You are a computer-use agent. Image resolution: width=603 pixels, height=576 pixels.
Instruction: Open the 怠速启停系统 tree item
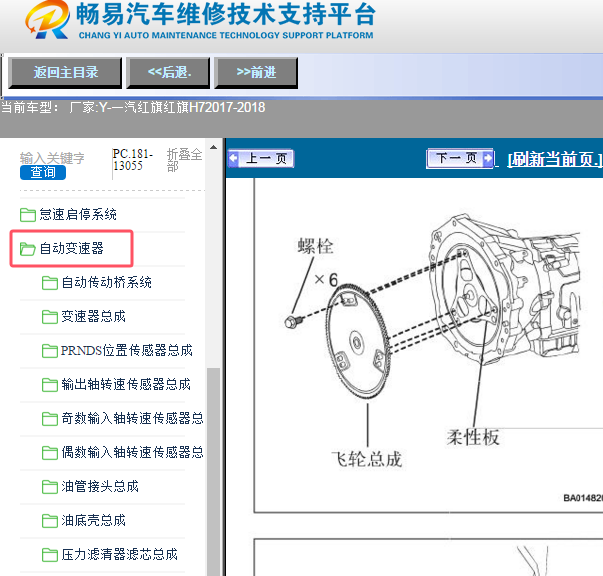[x=78, y=215]
